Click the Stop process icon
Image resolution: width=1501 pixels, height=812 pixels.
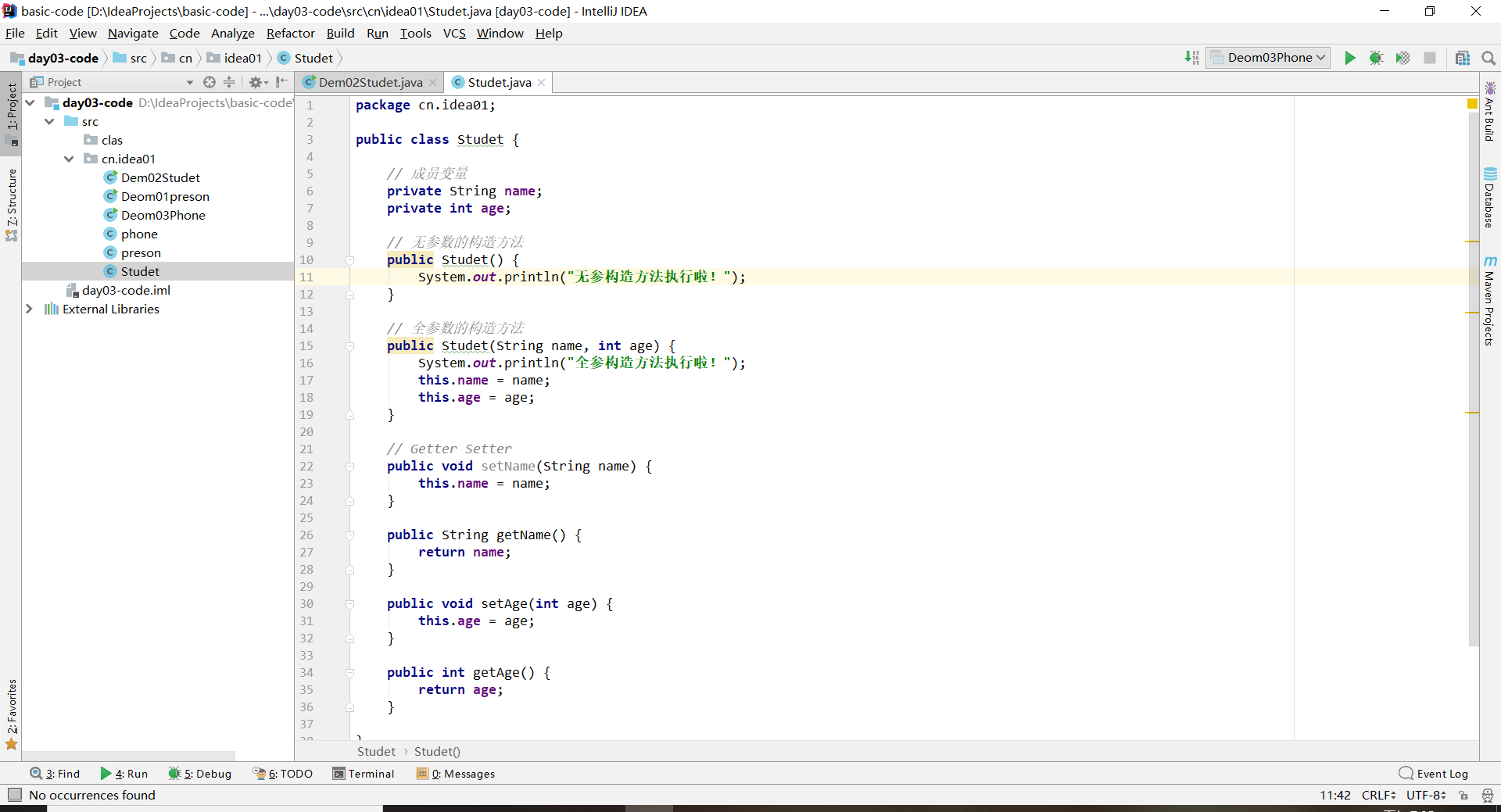point(1430,58)
